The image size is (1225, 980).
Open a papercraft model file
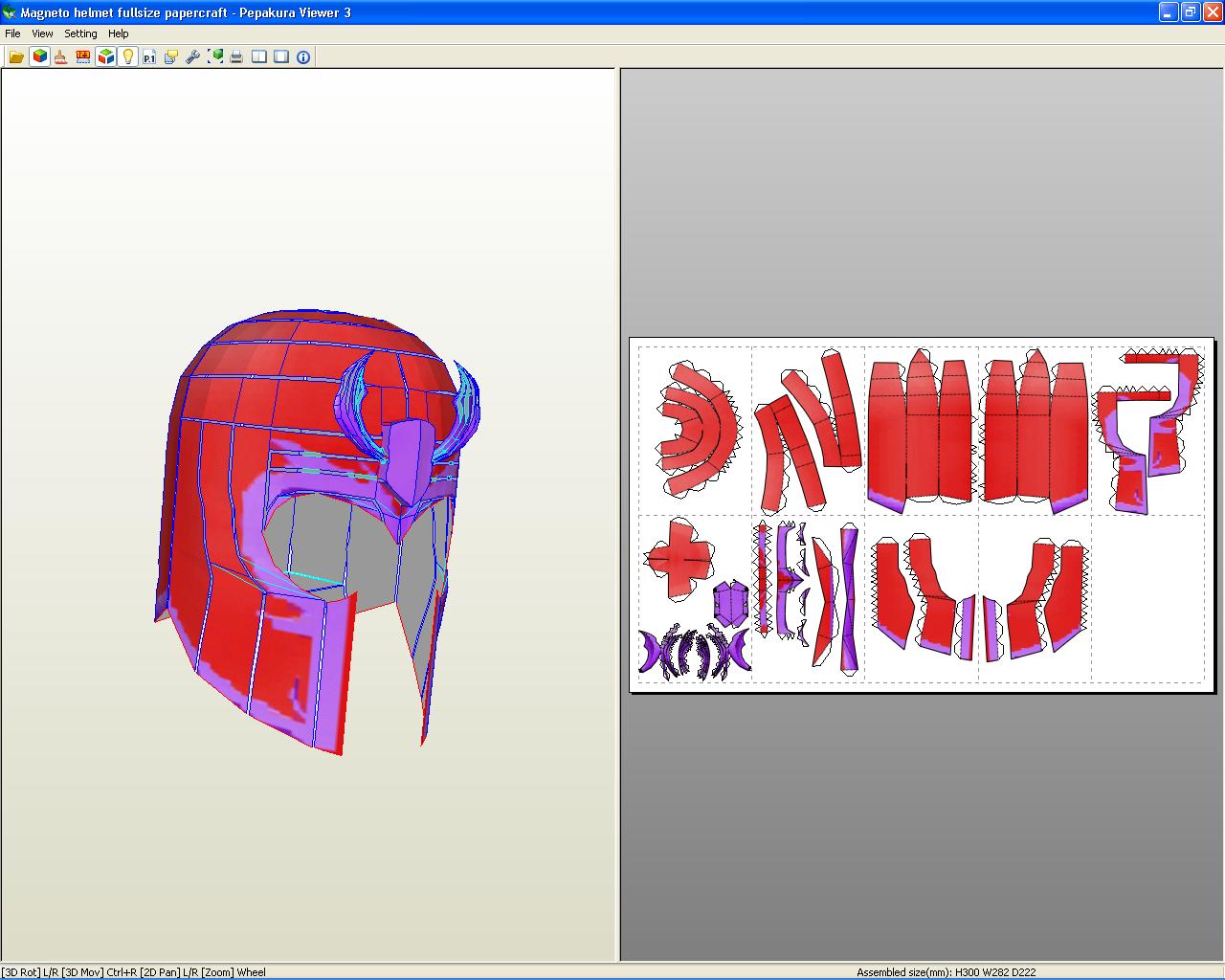pos(16,56)
